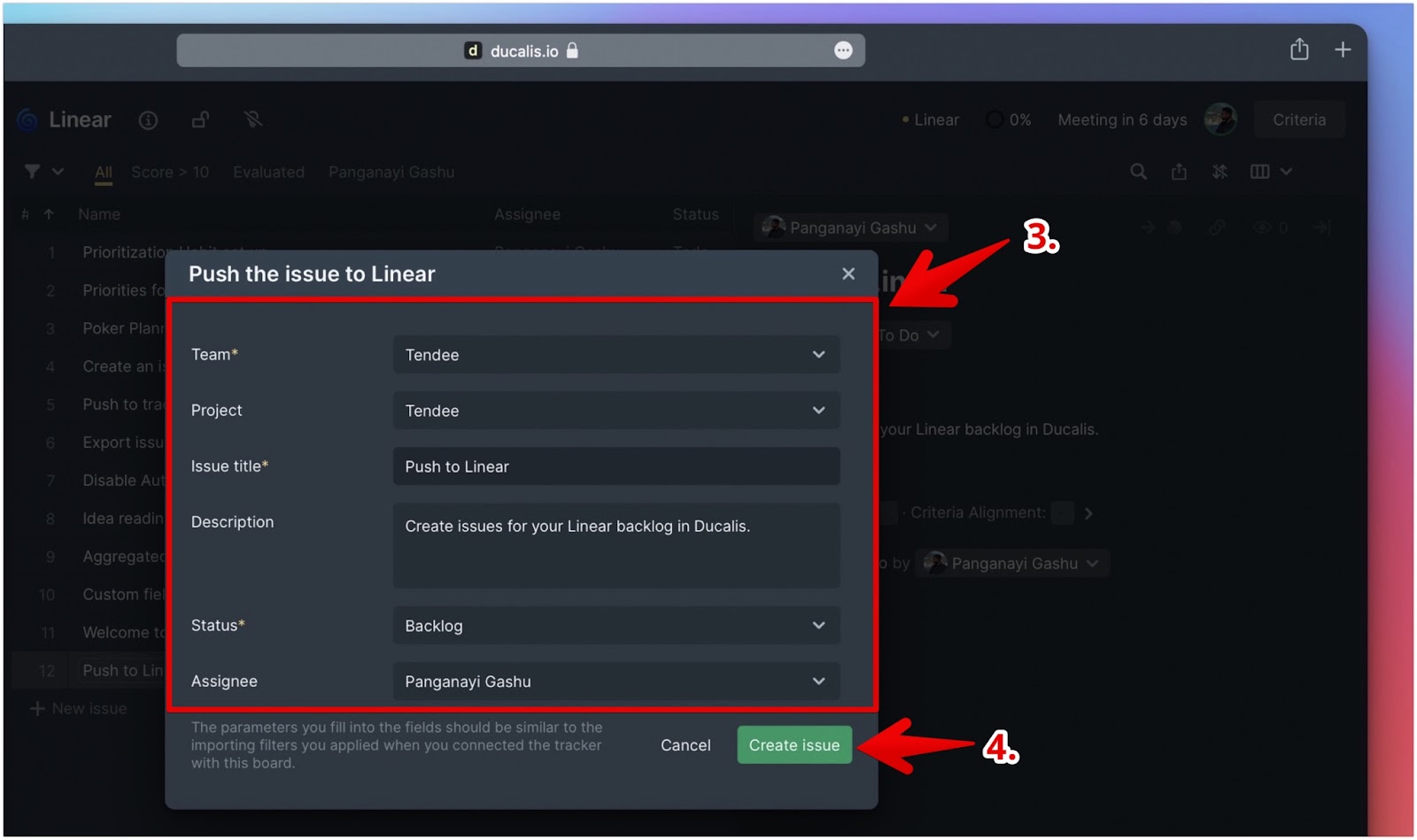This screenshot has width=1417, height=840.
Task: Open the Criteria button
Action: click(x=1299, y=119)
